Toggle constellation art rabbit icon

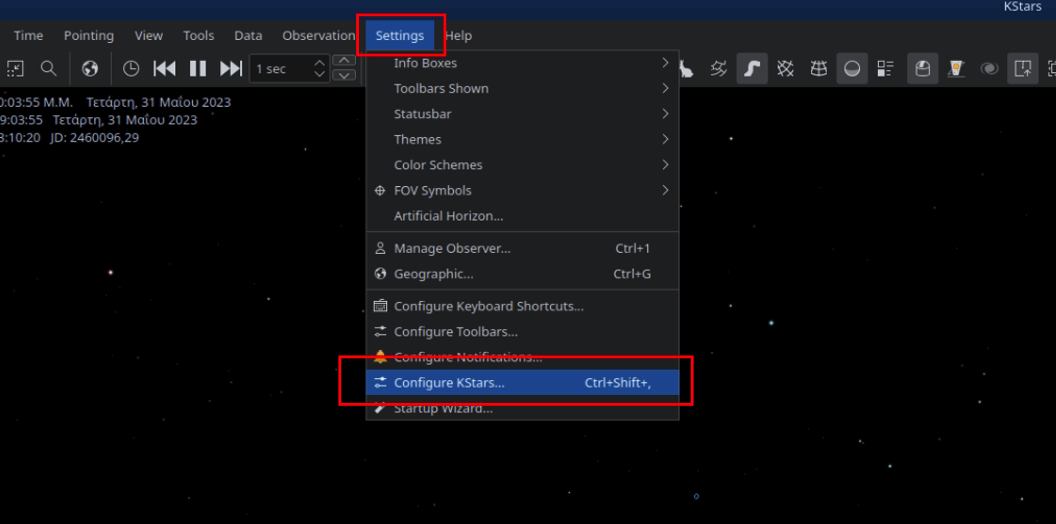click(x=686, y=69)
